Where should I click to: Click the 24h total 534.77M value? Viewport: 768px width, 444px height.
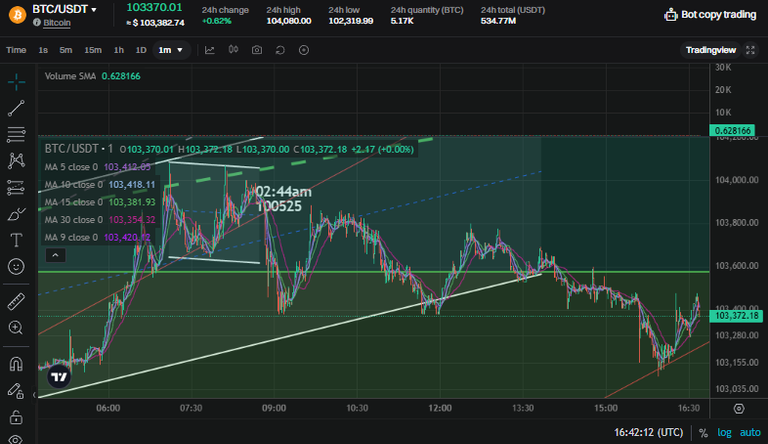click(498, 21)
